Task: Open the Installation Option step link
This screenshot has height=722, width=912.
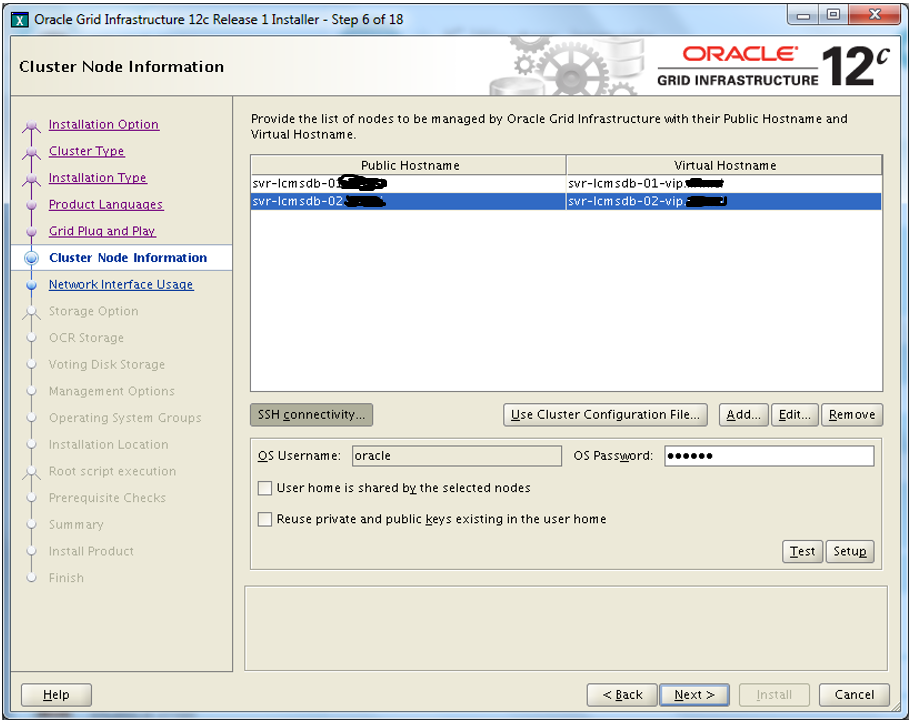Action: (x=104, y=125)
